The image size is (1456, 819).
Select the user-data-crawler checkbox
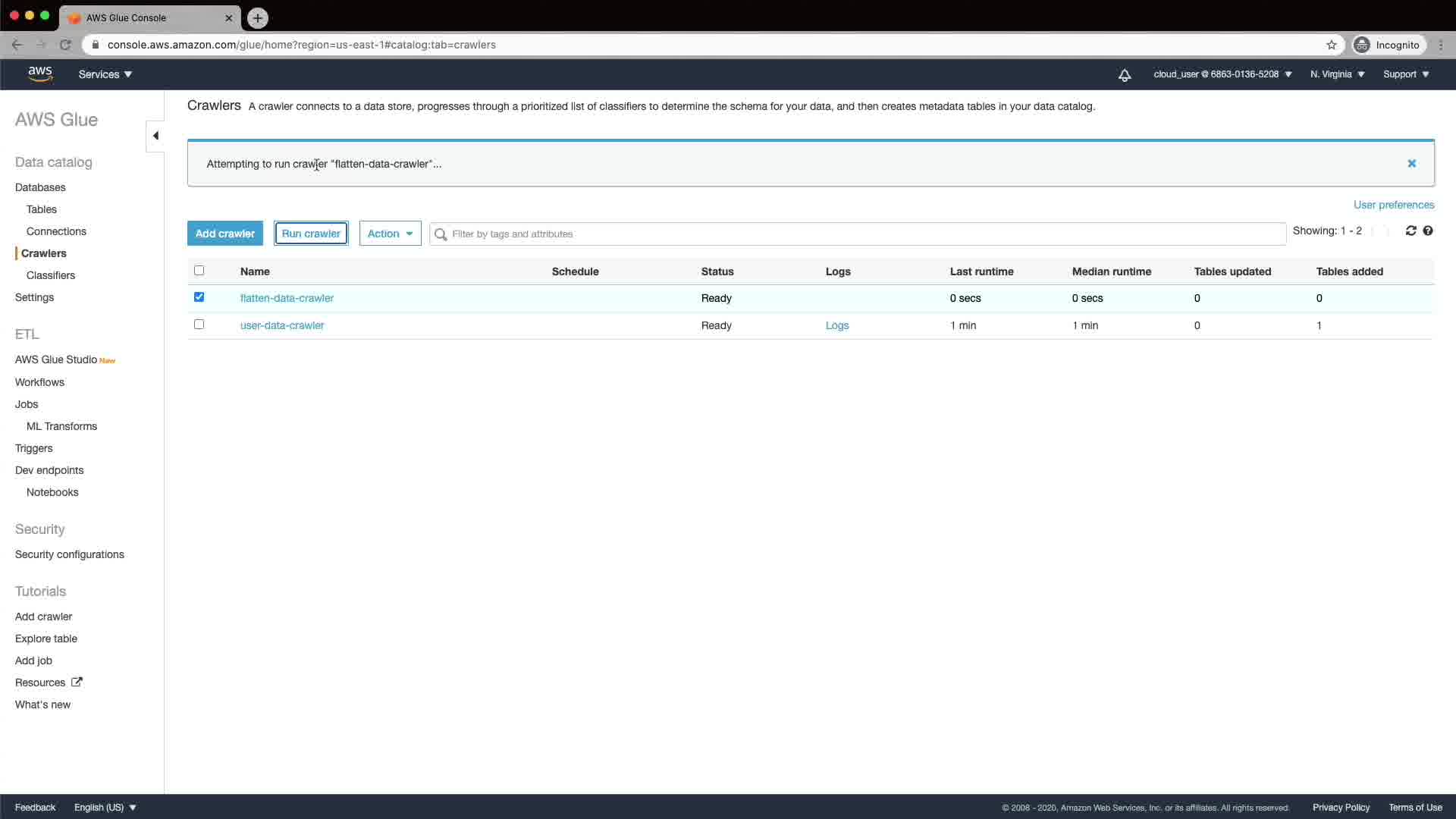click(199, 325)
